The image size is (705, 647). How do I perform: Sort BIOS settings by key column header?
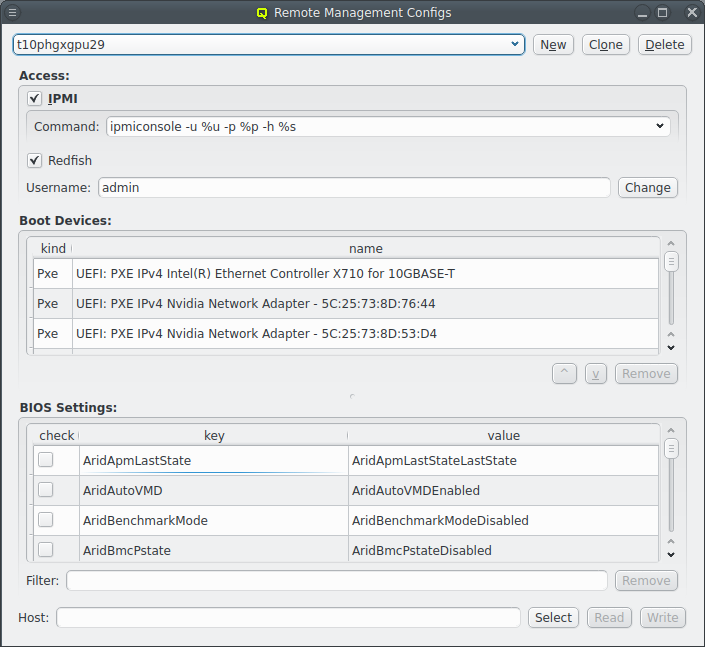pos(214,435)
